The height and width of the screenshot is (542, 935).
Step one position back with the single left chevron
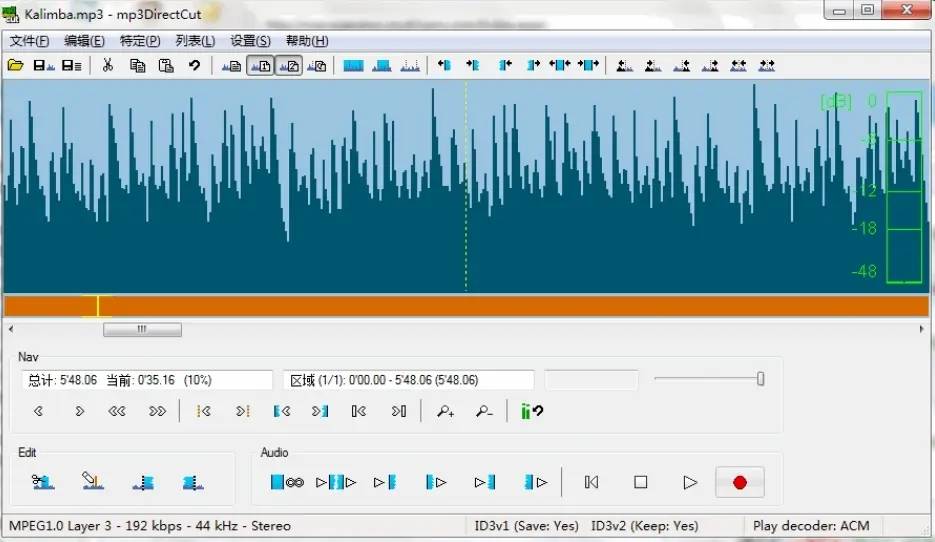tap(38, 411)
